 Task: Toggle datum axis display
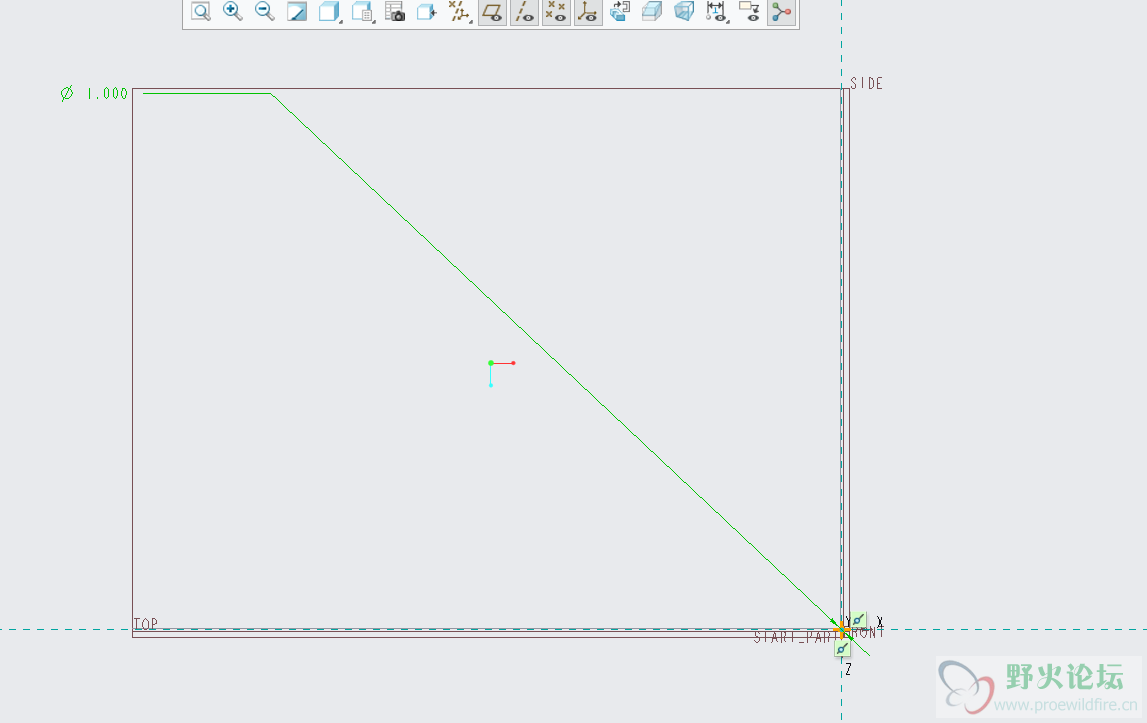pyautogui.click(x=524, y=11)
